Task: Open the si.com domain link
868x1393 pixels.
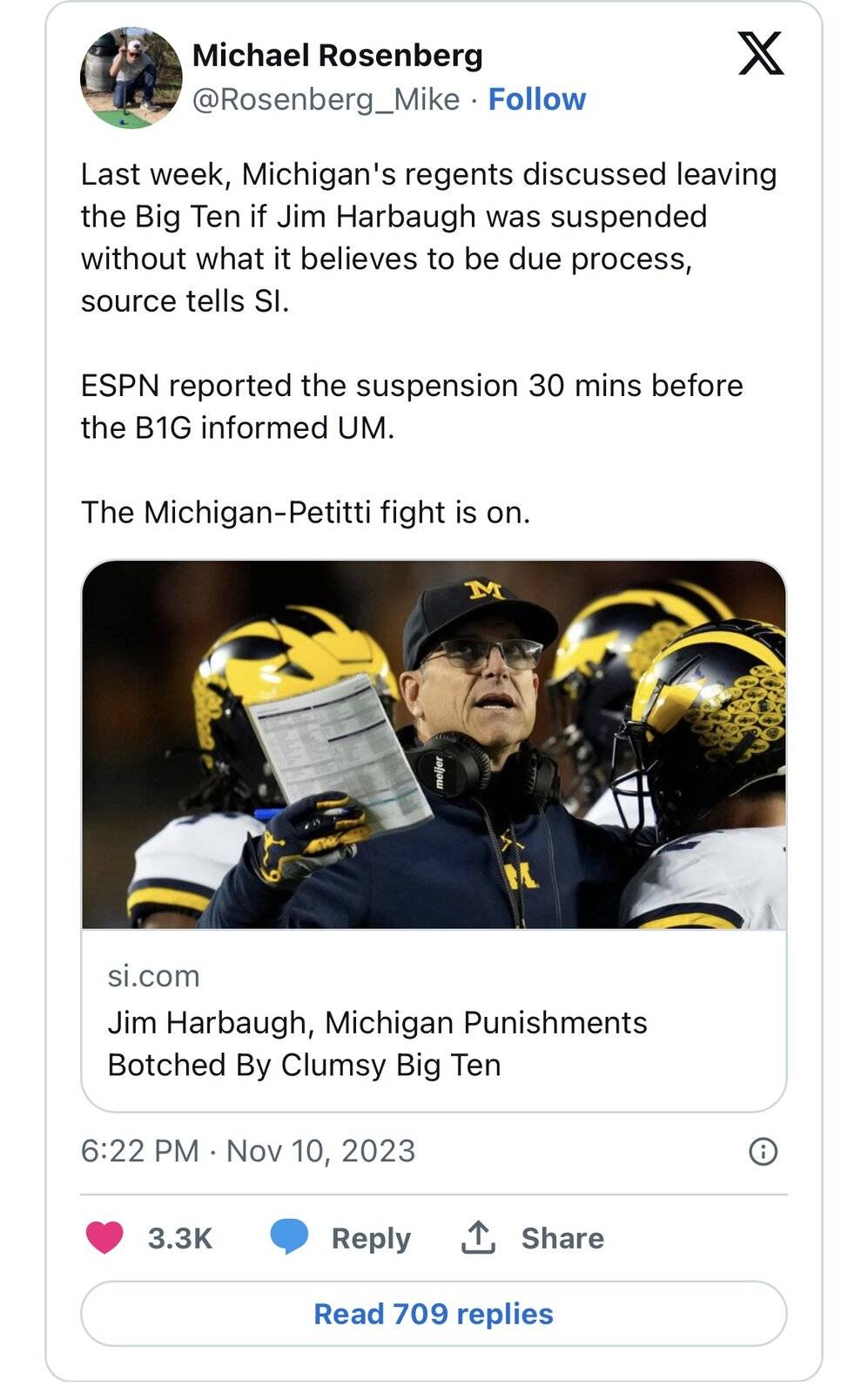Action: [153, 976]
